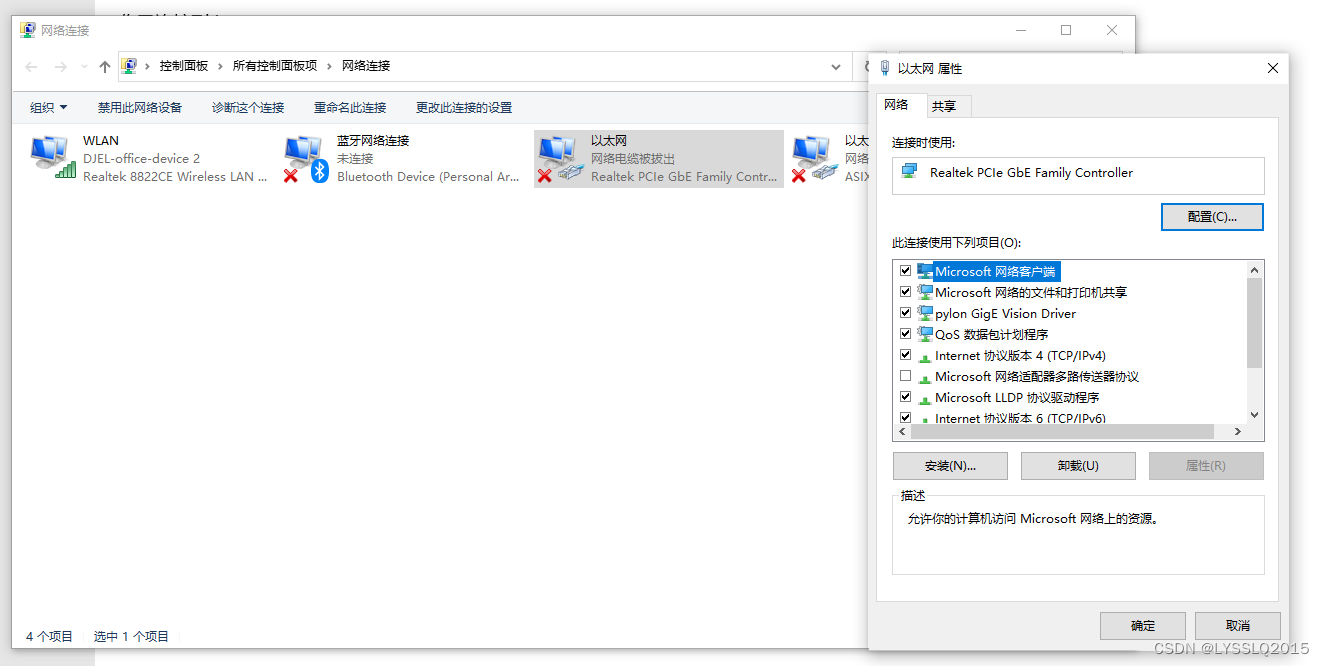1324x666 pixels.
Task: Click the Microsoft network client item icon
Action: coord(925,271)
